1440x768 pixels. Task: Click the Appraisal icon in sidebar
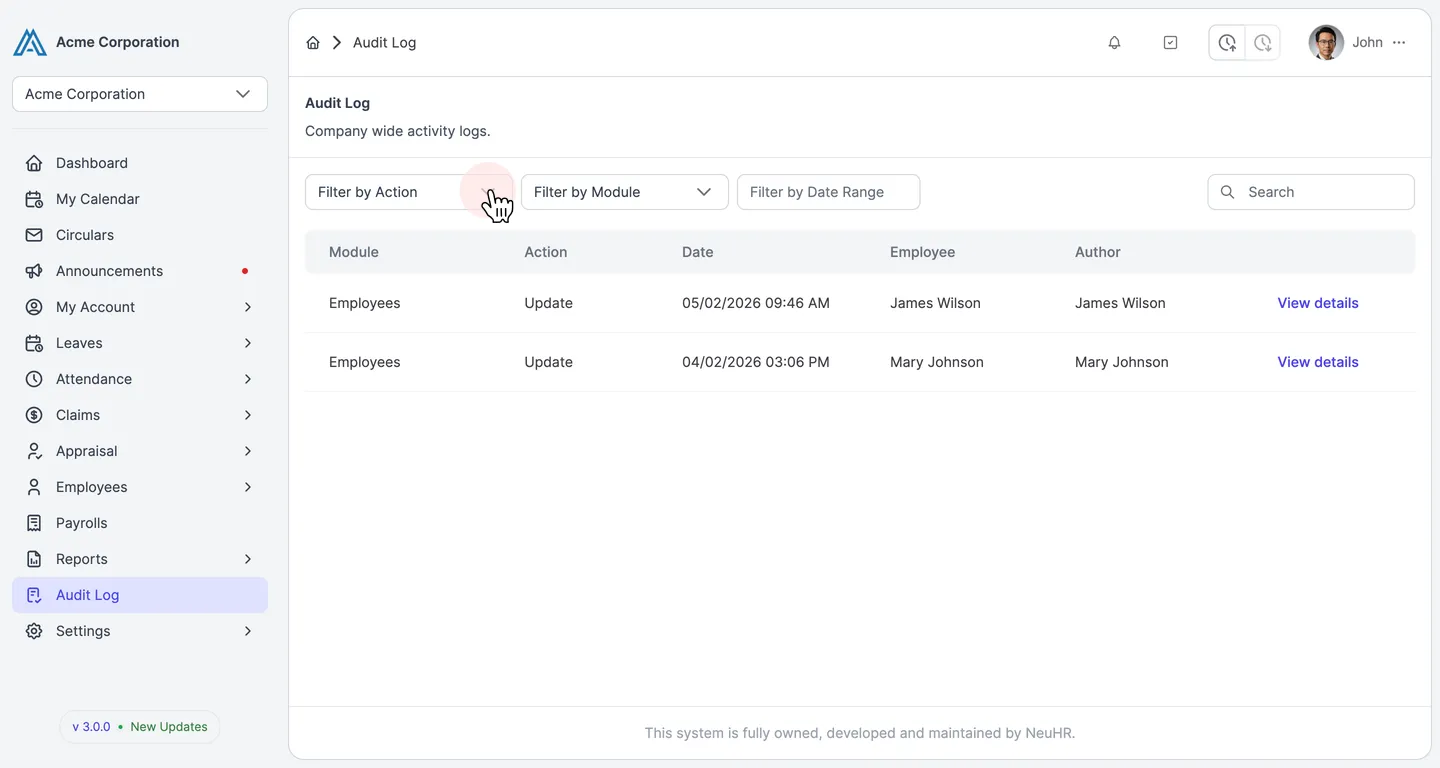pyautogui.click(x=34, y=451)
